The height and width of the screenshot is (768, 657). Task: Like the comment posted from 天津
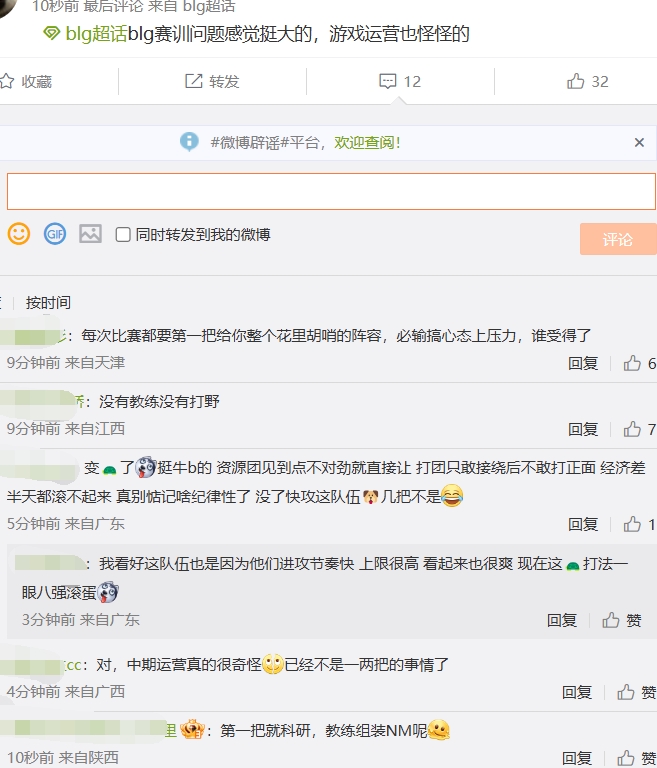coord(632,363)
